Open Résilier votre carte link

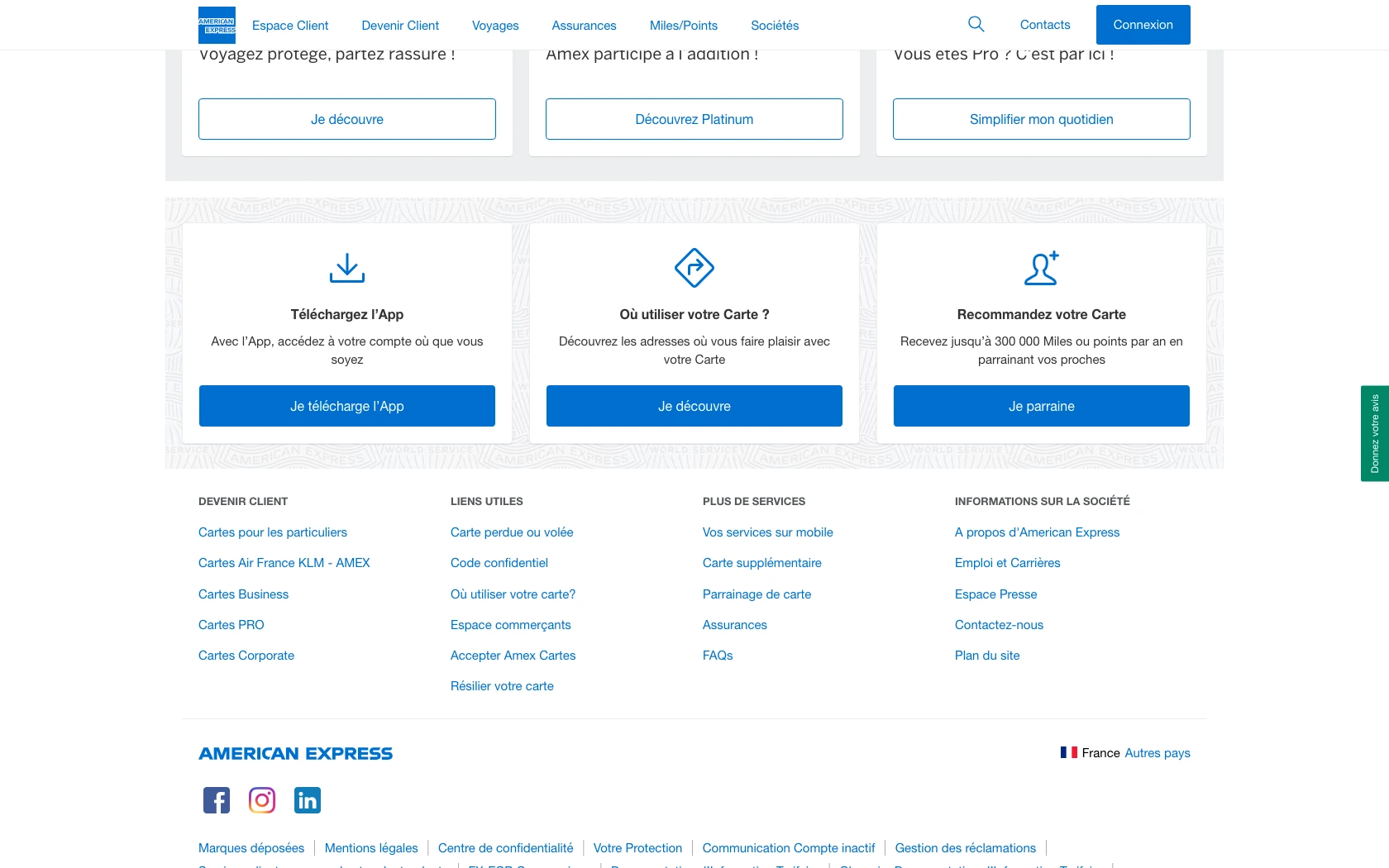coord(502,686)
